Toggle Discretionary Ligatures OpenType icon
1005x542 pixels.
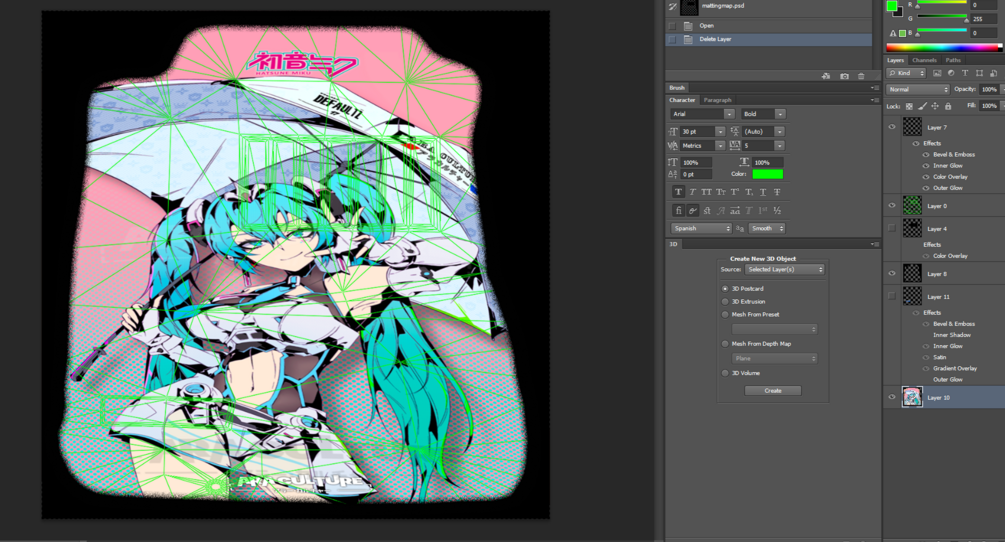coord(706,210)
